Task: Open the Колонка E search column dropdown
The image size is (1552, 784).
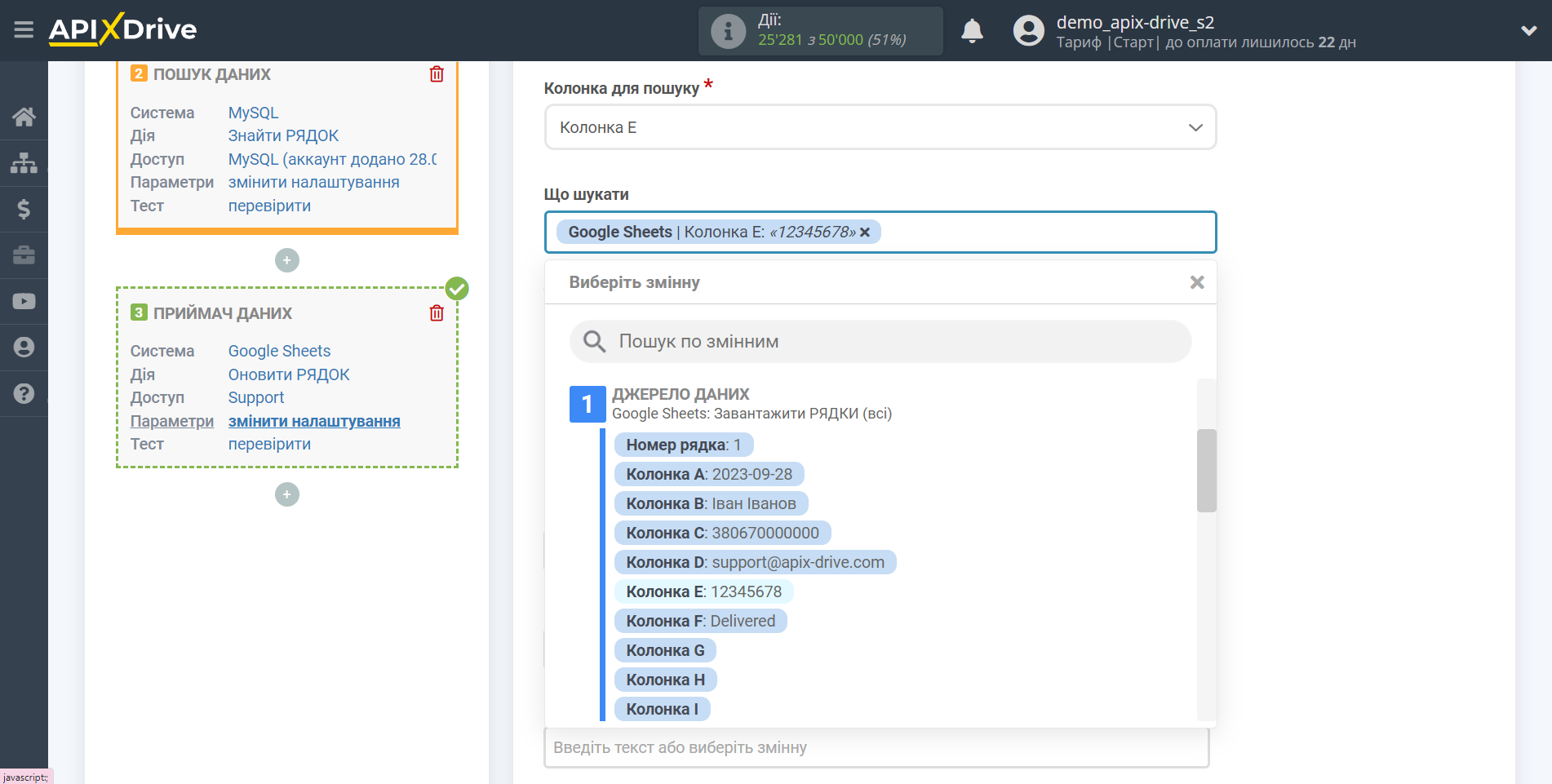Action: click(880, 127)
